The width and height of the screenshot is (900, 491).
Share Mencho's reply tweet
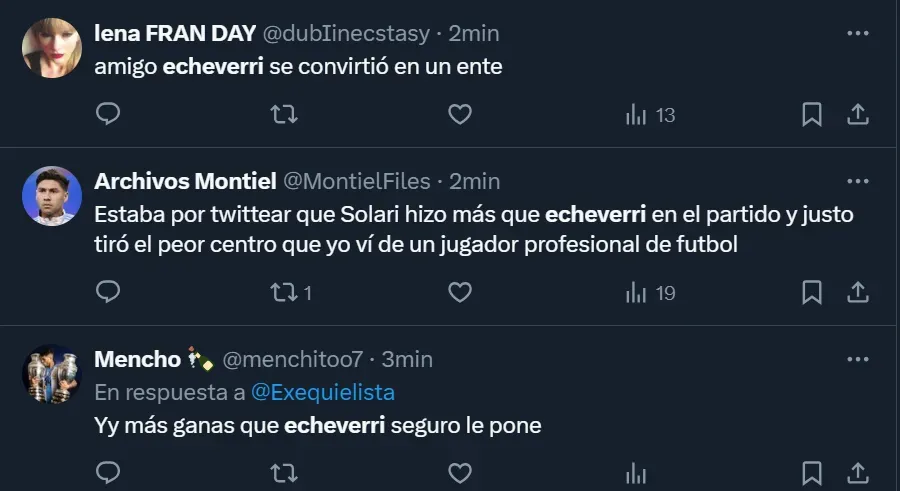[857, 471]
